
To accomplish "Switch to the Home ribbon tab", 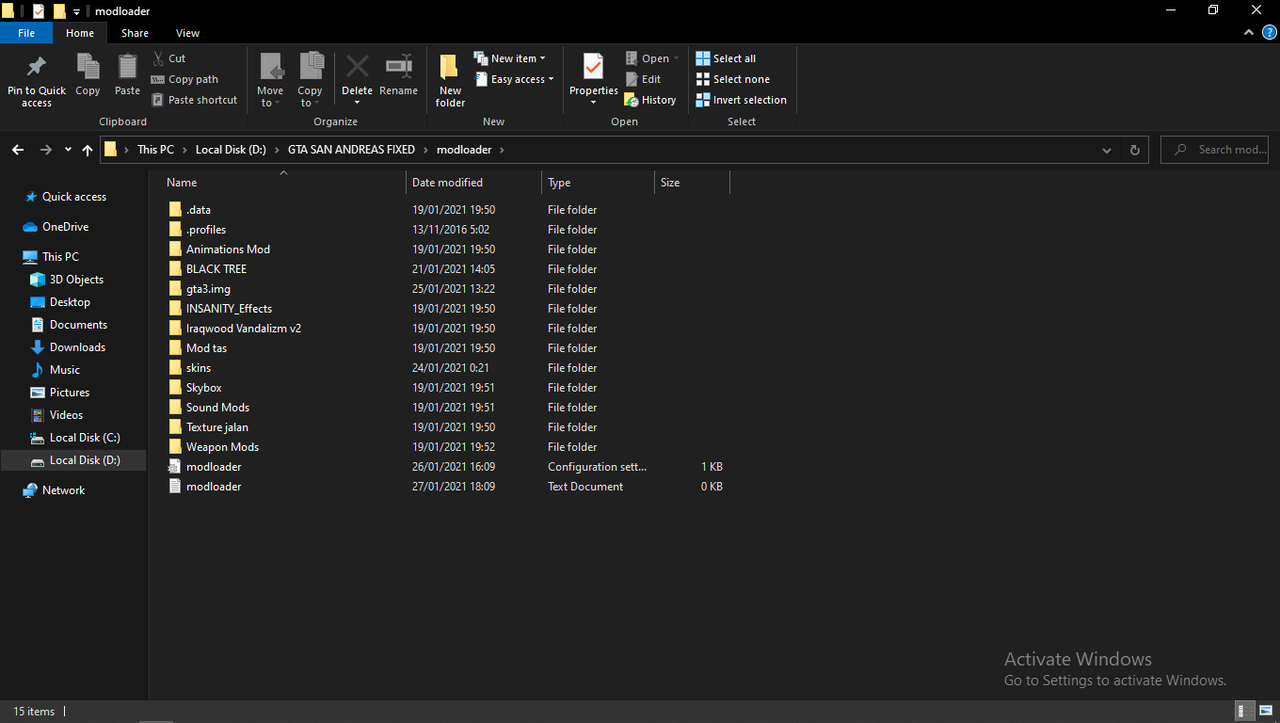I will [80, 33].
